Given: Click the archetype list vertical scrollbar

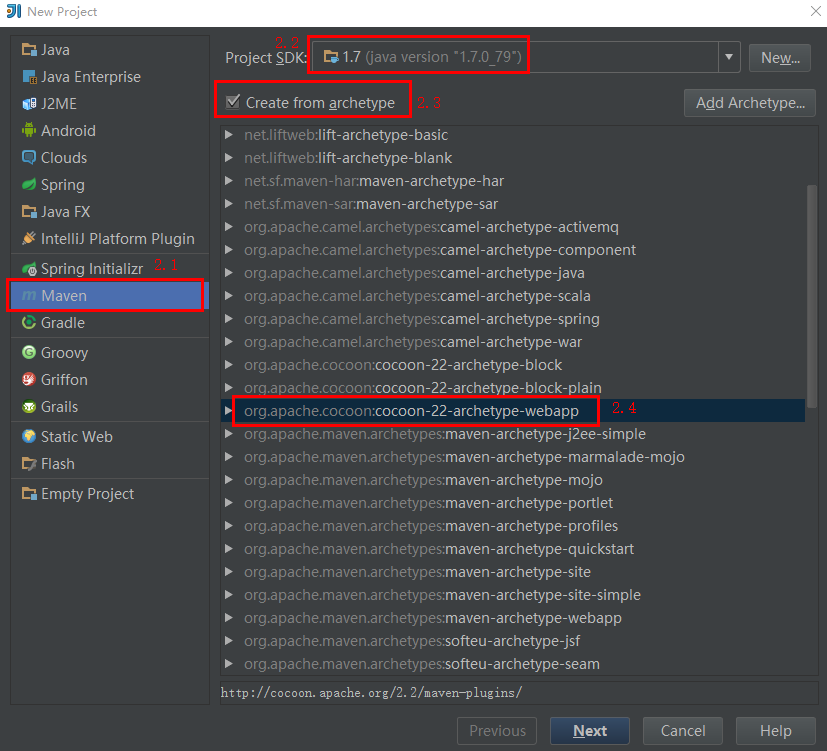Looking at the screenshot, I should click(x=812, y=296).
